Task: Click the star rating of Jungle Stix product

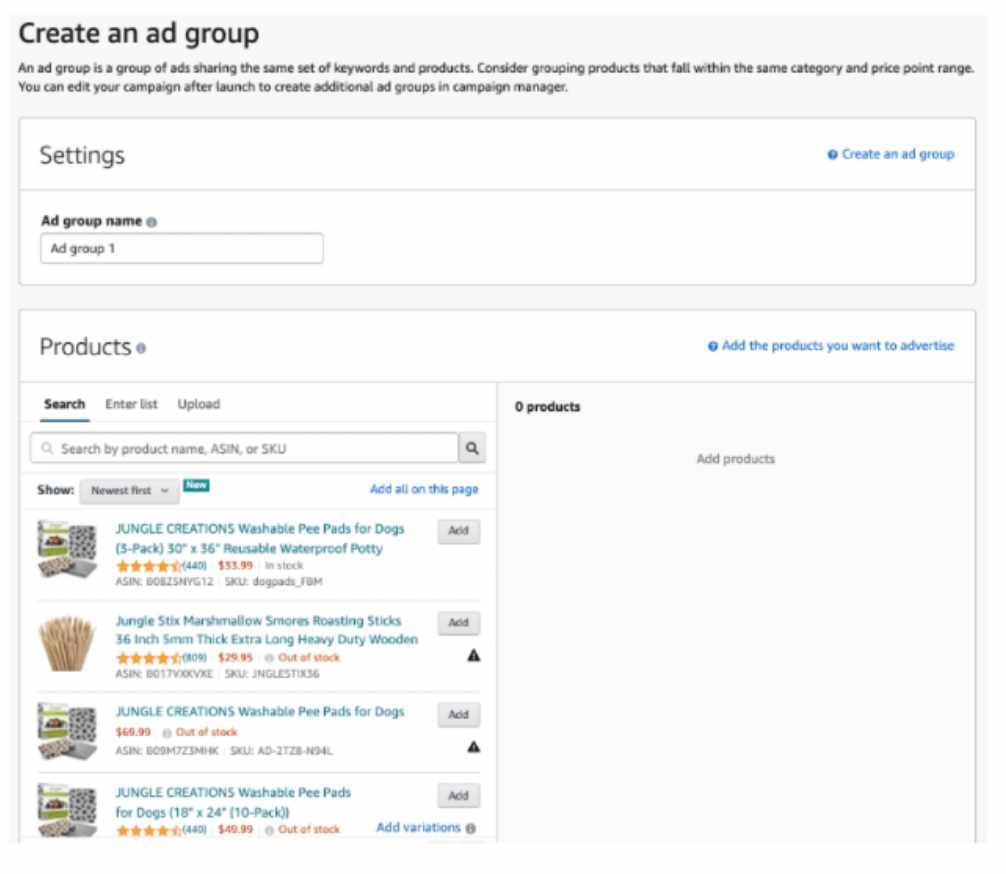Action: (x=149, y=658)
